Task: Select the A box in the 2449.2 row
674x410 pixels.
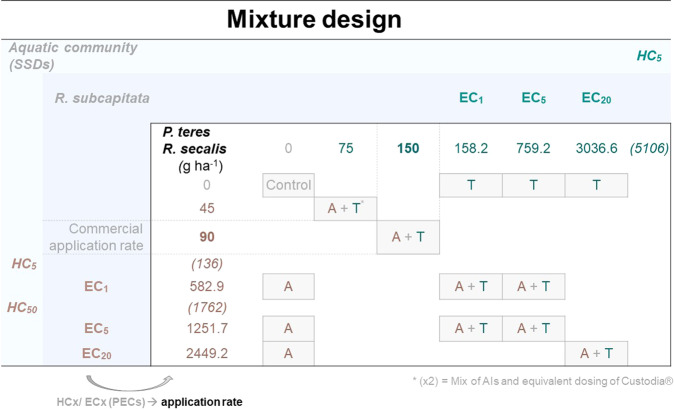Action: point(288,351)
